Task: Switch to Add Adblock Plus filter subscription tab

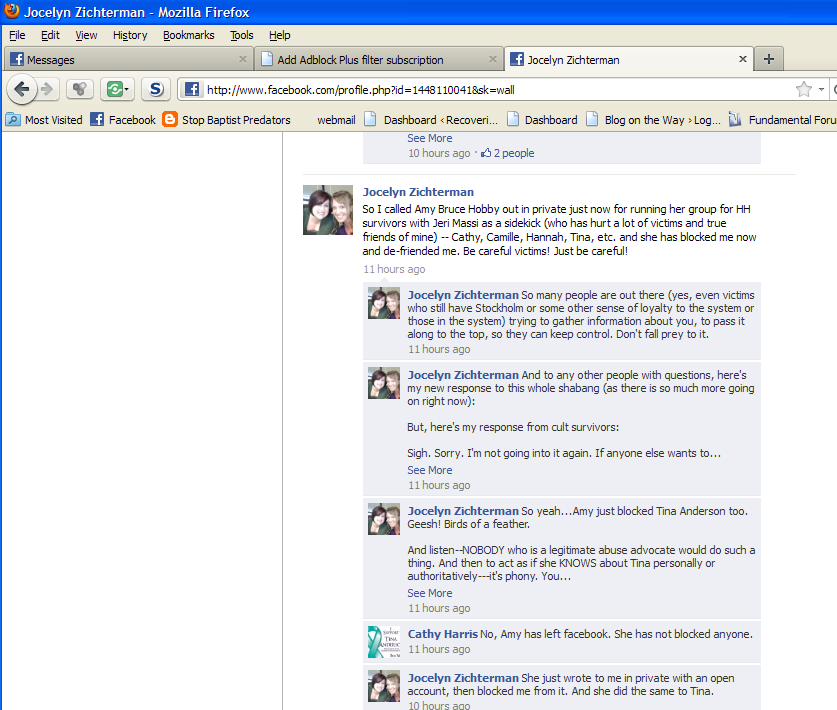Action: 378,59
